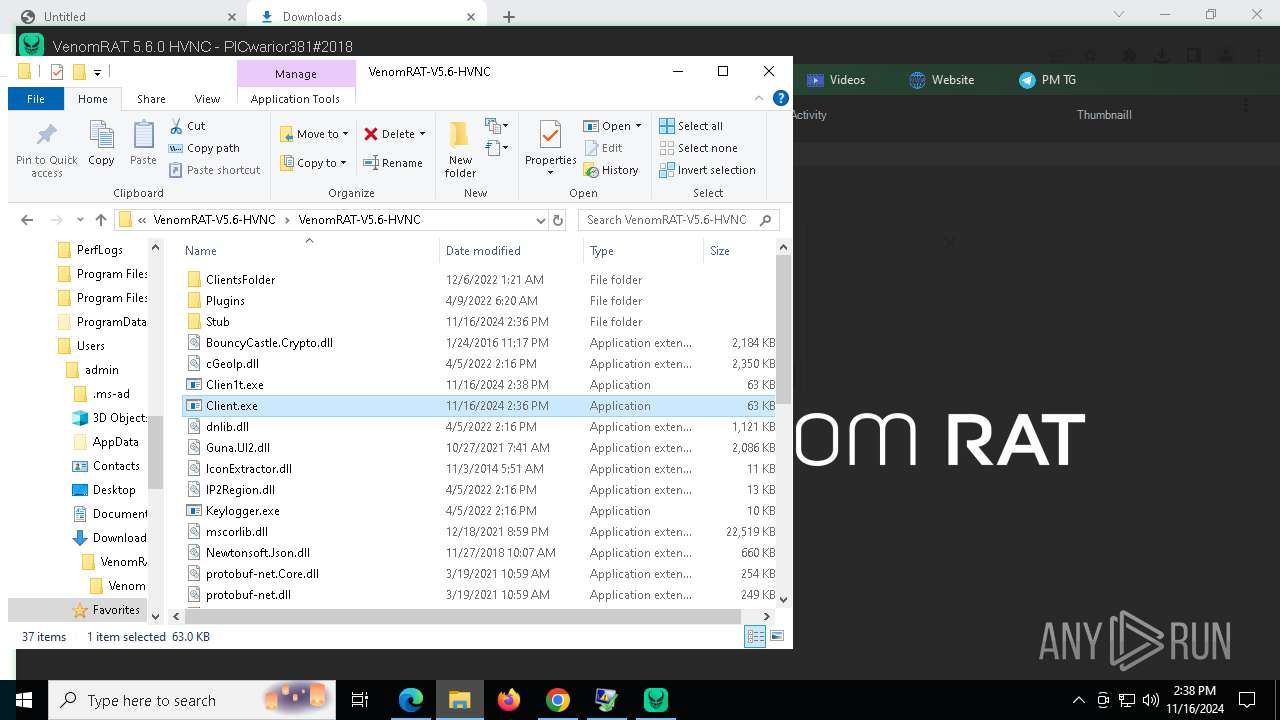Click the file list horizontal scrollbar
1280x720 pixels.
[x=464, y=616]
